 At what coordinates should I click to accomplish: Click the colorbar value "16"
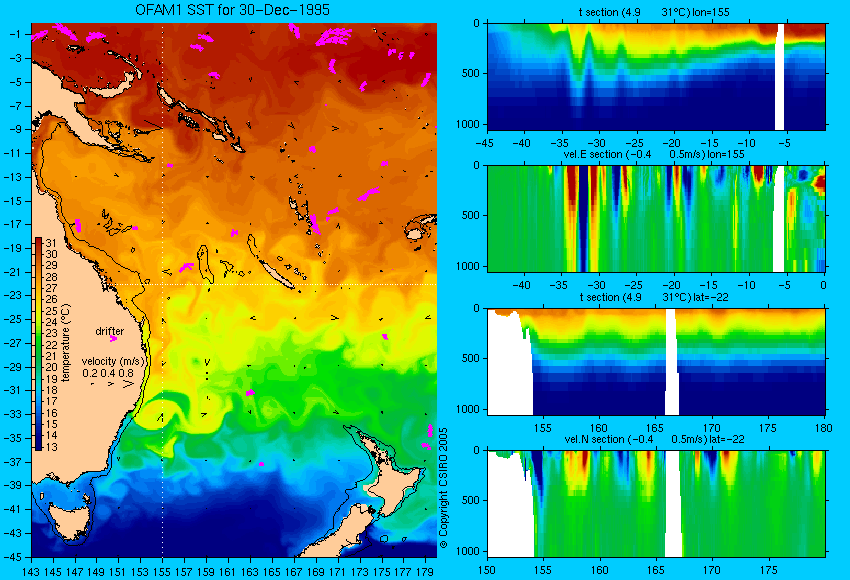point(51,413)
